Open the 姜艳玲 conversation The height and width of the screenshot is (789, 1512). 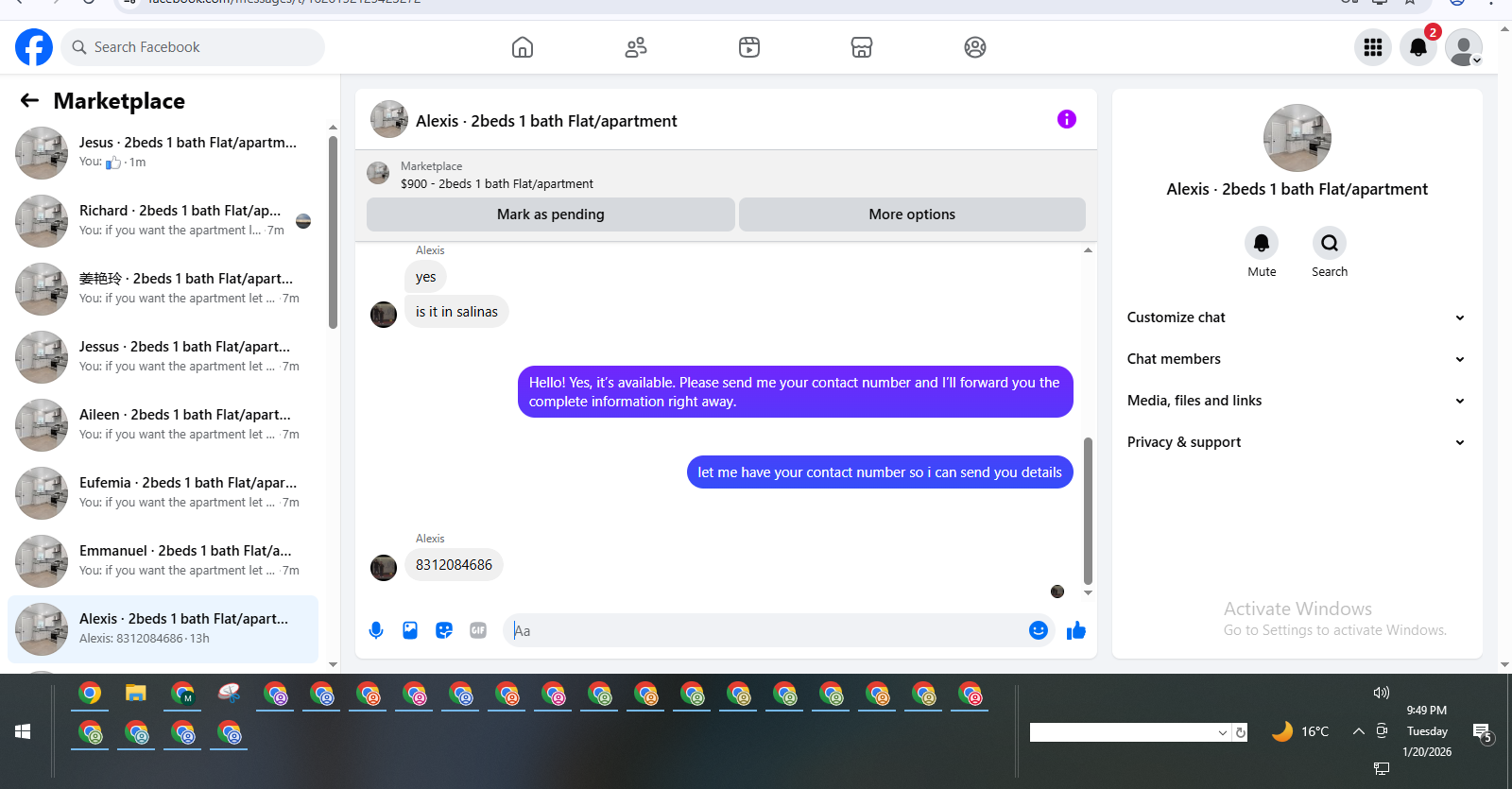pyautogui.click(x=163, y=289)
